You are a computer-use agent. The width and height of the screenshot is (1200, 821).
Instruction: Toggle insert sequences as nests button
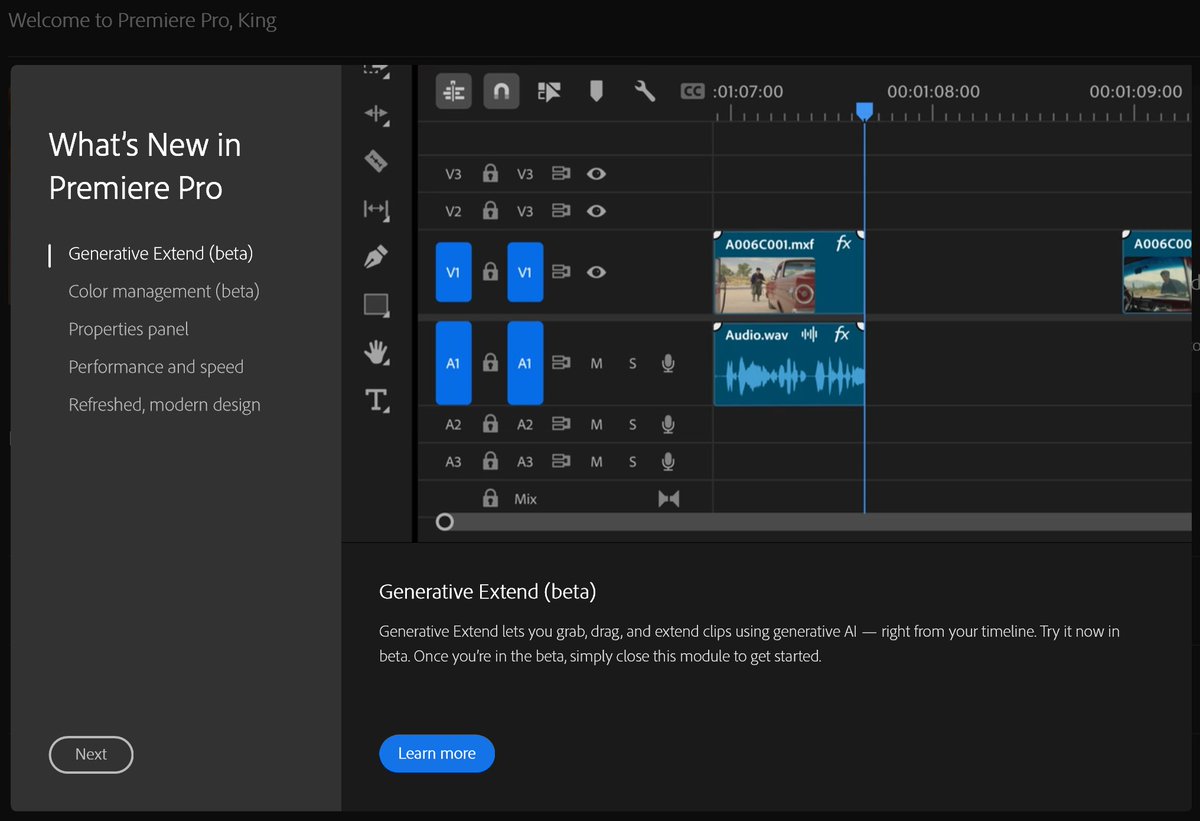454,92
